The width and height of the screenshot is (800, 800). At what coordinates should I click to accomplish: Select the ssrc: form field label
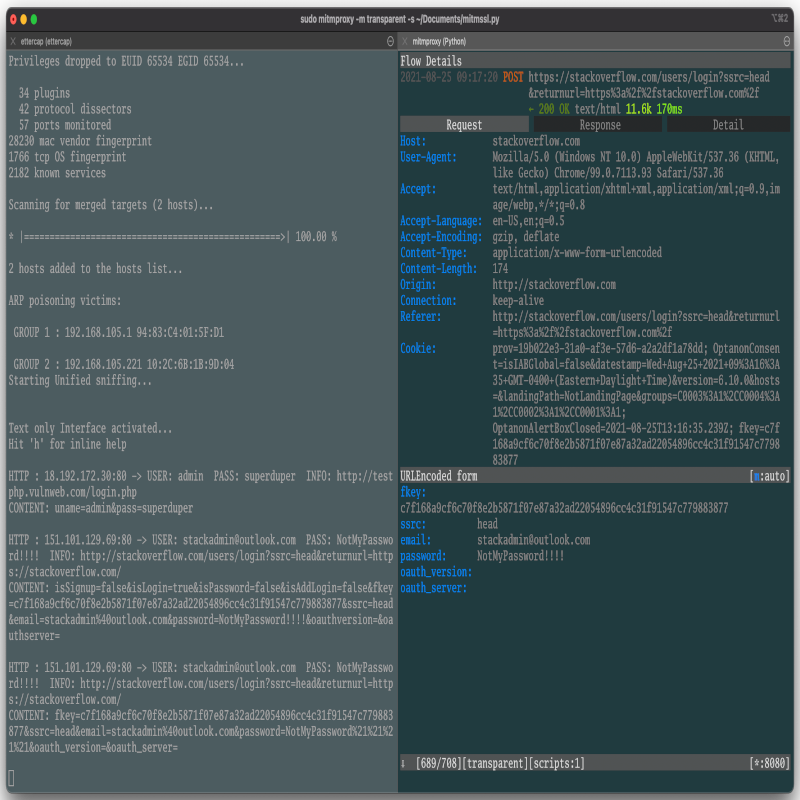pos(413,524)
